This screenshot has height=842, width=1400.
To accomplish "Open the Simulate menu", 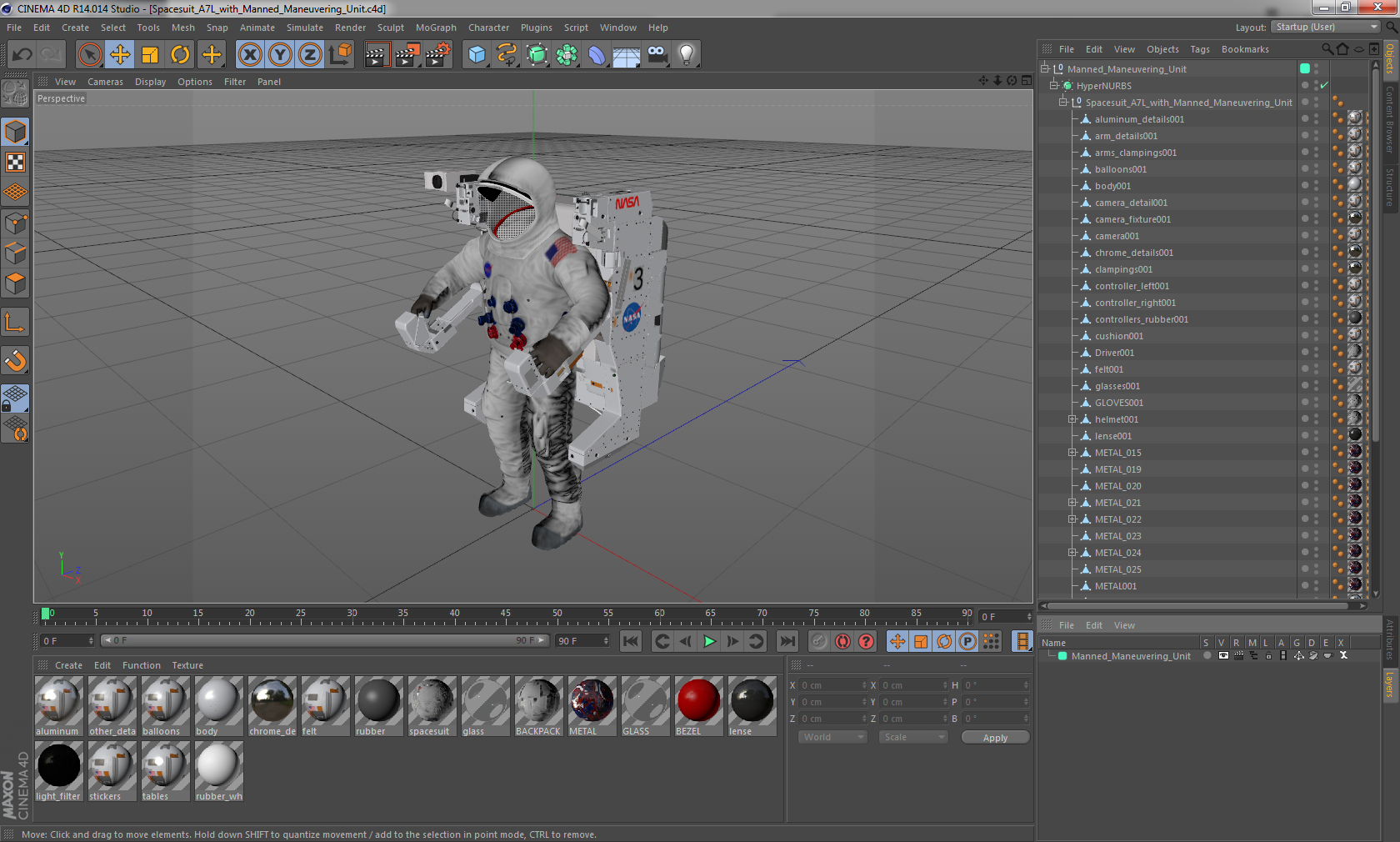I will click(305, 28).
